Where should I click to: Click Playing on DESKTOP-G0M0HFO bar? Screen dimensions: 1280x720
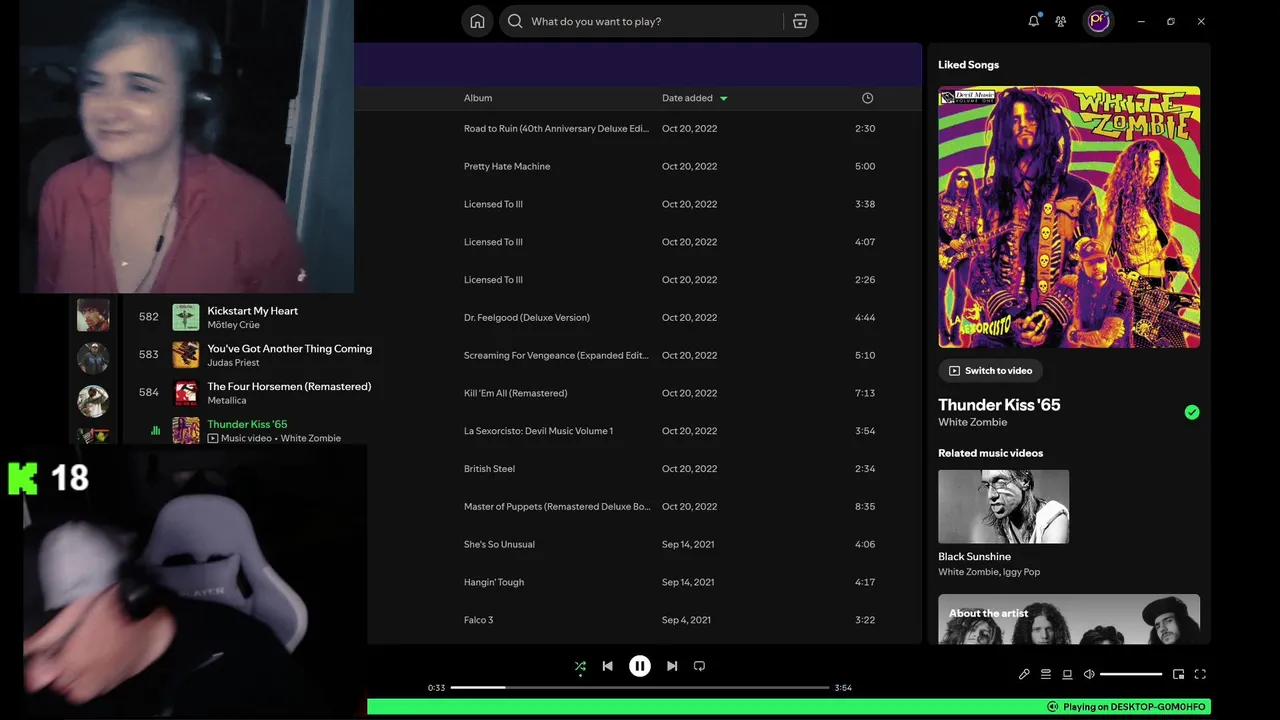(789, 707)
